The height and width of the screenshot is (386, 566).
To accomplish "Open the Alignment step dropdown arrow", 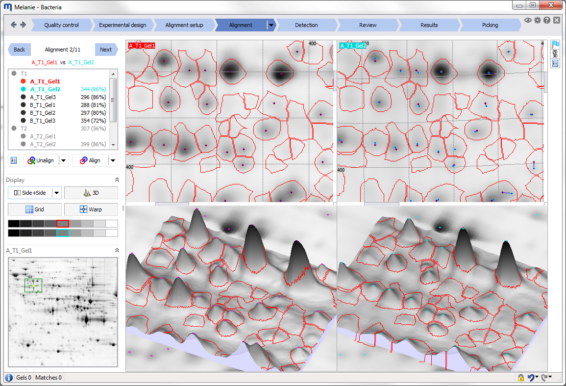I will (x=271, y=25).
